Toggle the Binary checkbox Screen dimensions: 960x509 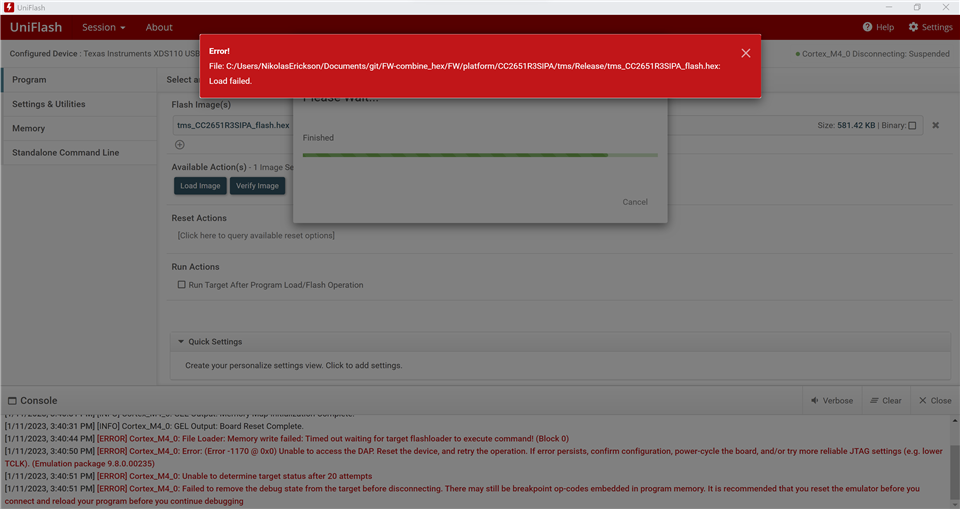tap(912, 126)
